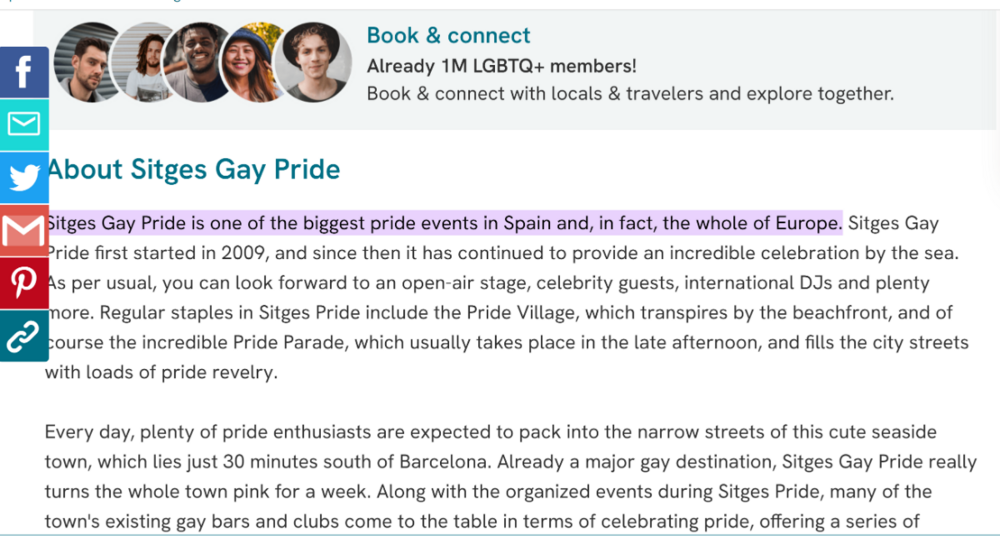Image resolution: width=1000 pixels, height=554 pixels.
Task: Open the "Book & connect" link
Action: 448,36
